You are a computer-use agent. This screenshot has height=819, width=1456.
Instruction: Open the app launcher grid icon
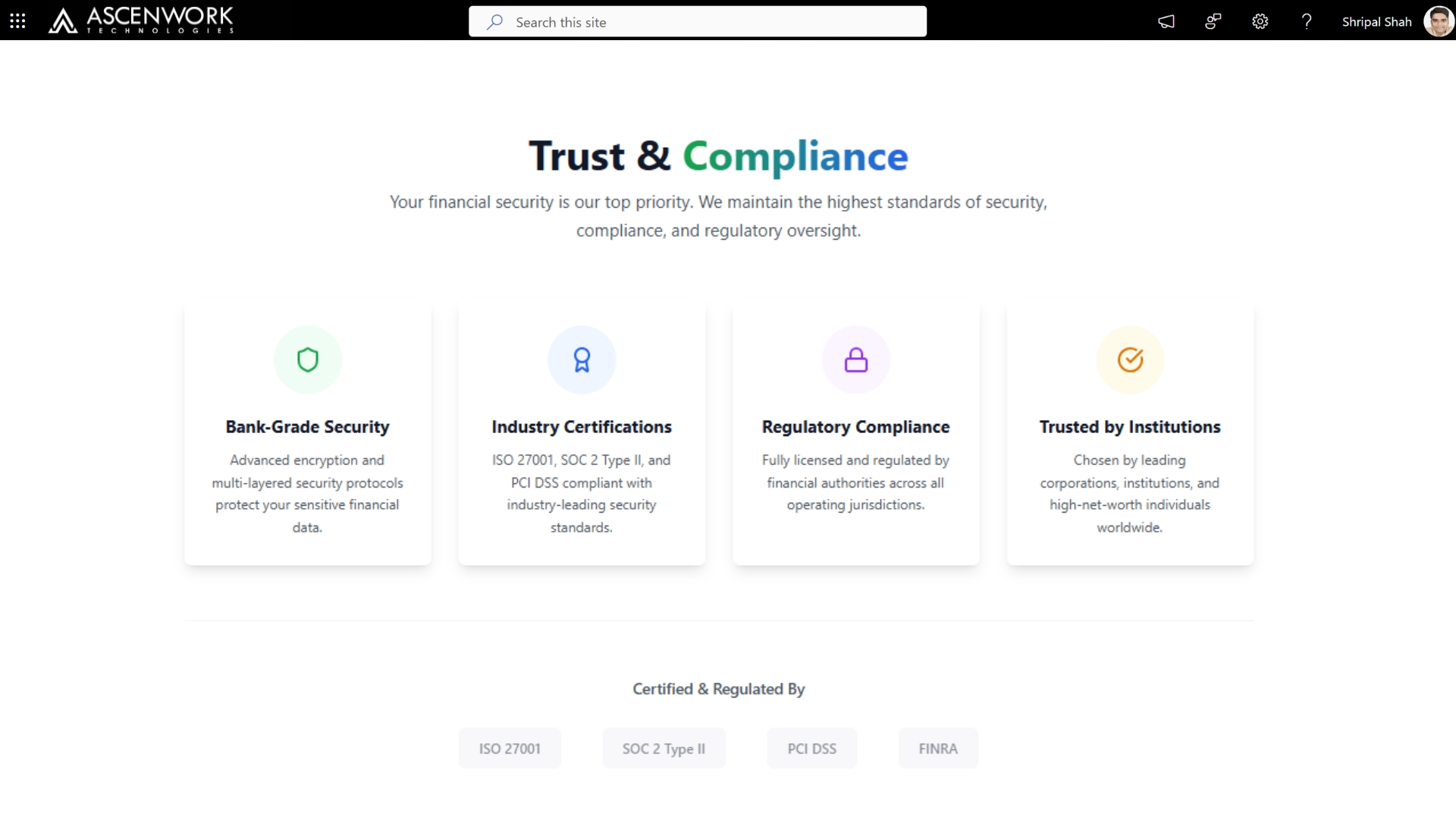tap(17, 21)
